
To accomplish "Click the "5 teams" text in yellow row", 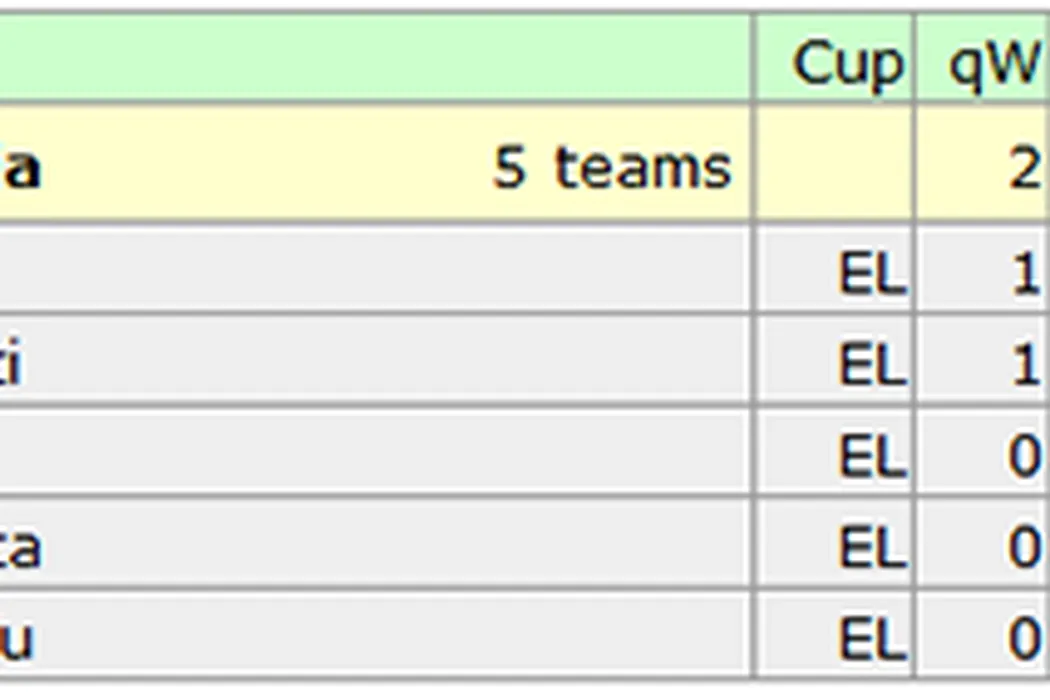I will [x=612, y=167].
